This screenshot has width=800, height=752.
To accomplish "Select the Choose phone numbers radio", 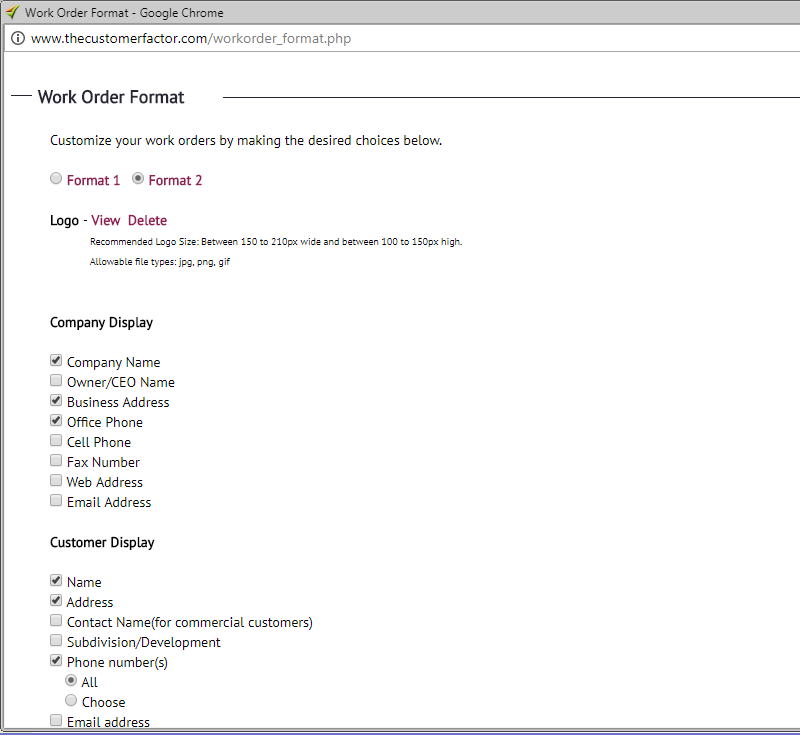I will 71,700.
